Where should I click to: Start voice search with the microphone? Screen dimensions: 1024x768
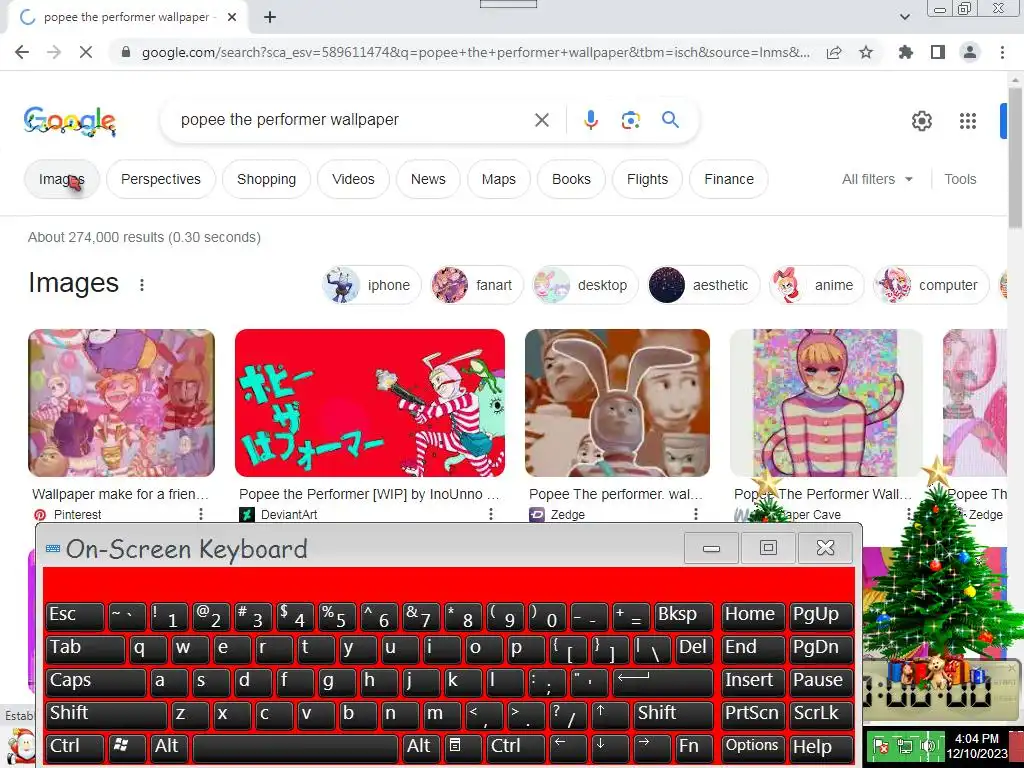pyautogui.click(x=591, y=120)
